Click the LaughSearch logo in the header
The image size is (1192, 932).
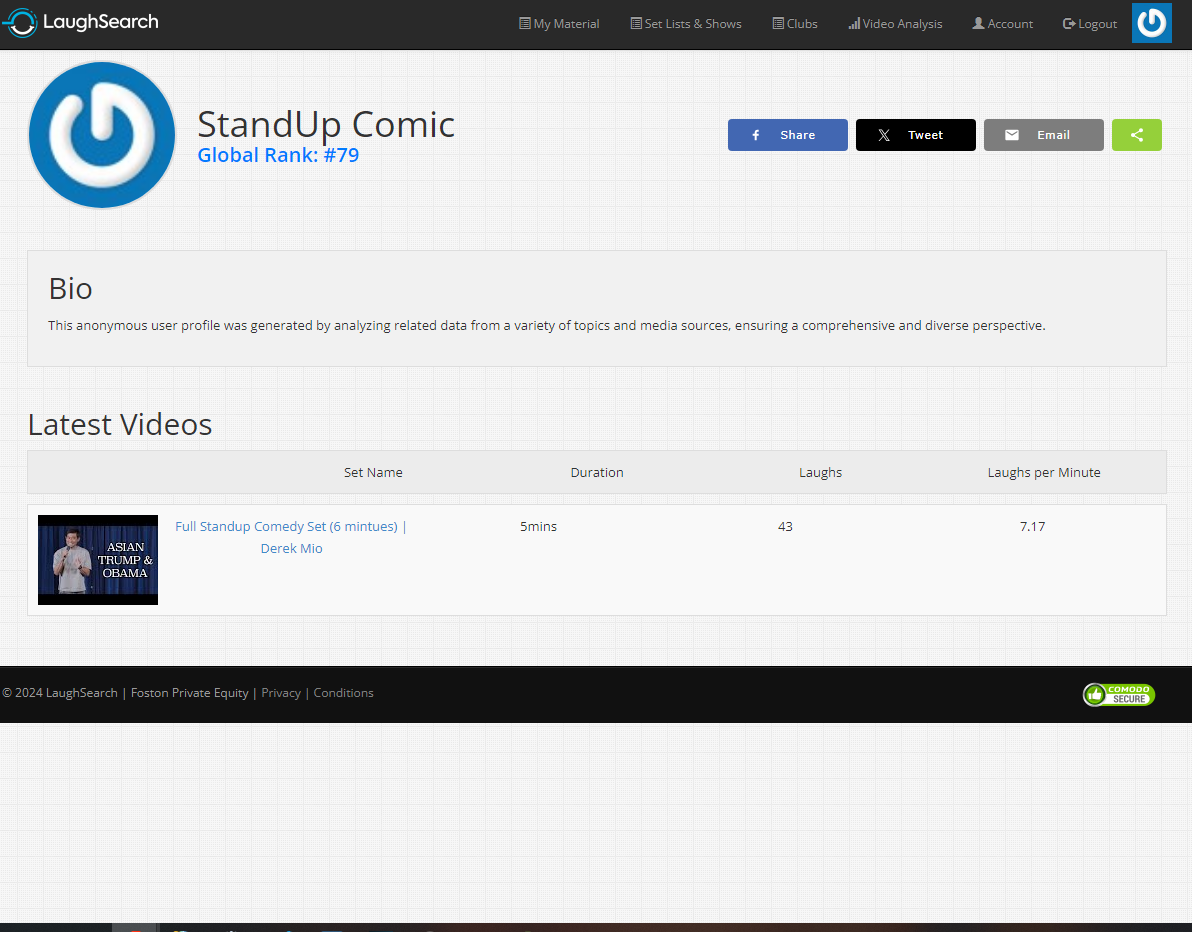(81, 23)
